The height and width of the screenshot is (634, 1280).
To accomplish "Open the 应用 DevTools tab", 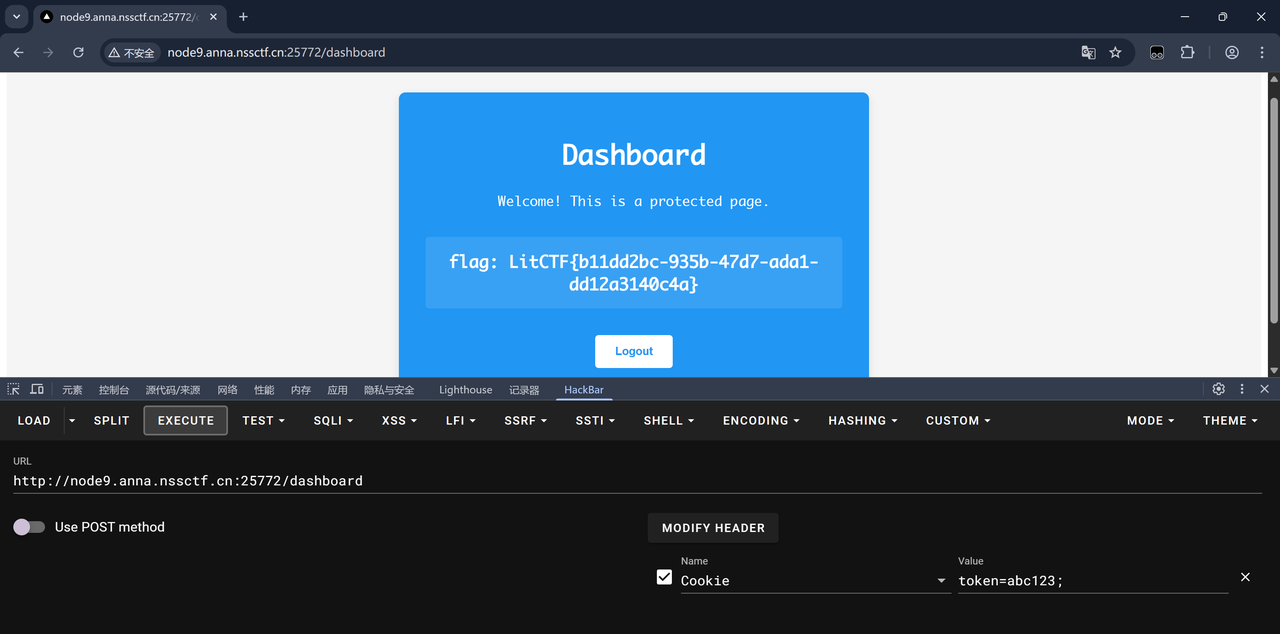I will tap(338, 390).
